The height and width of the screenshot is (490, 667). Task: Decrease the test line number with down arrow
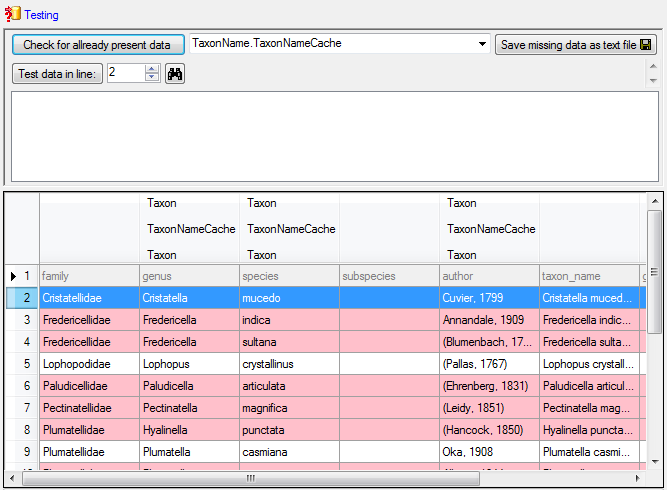click(152, 78)
